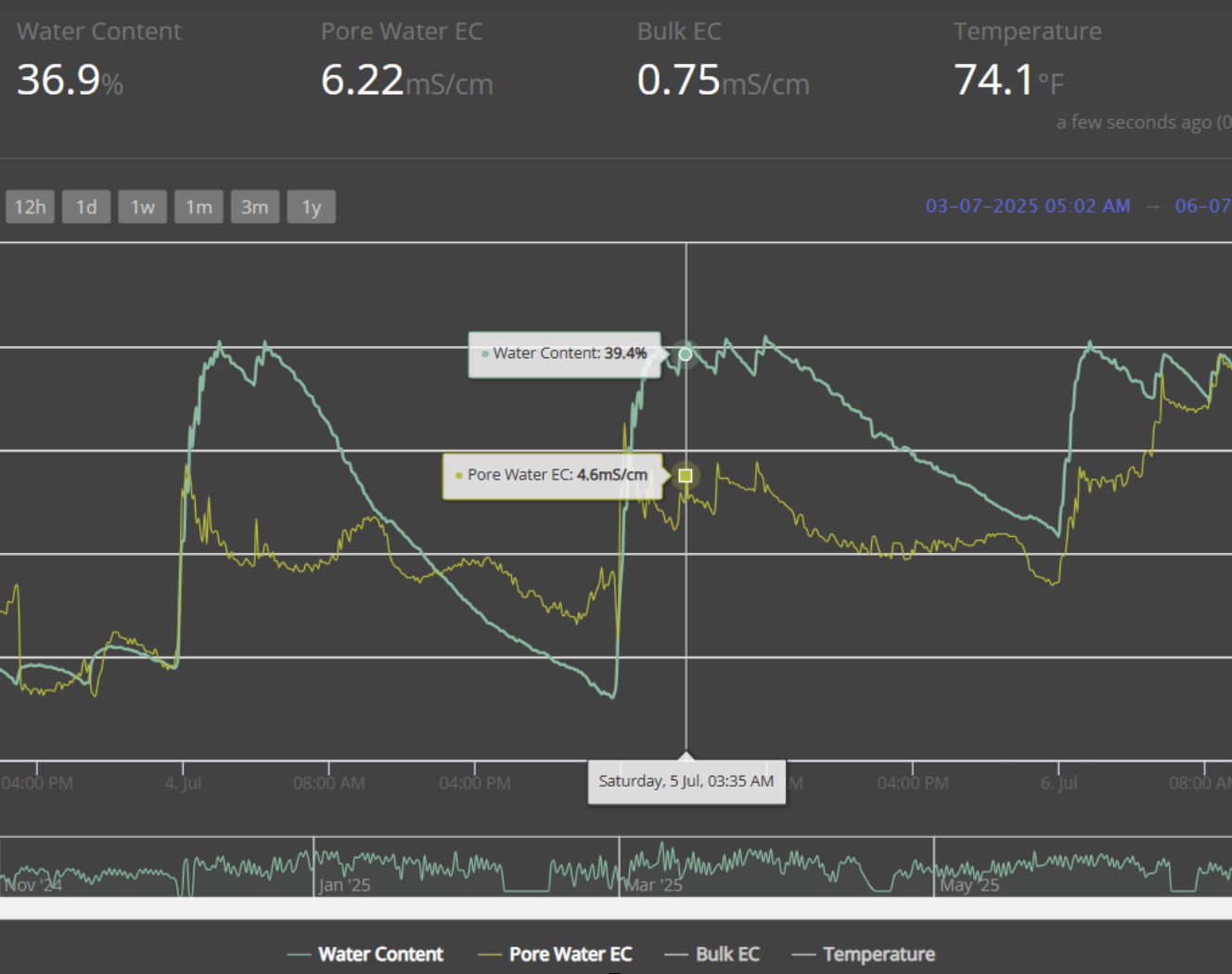Viewport: 1232px width, 974px height.
Task: Click Mar '25 section in navigator timeline
Action: [653, 884]
